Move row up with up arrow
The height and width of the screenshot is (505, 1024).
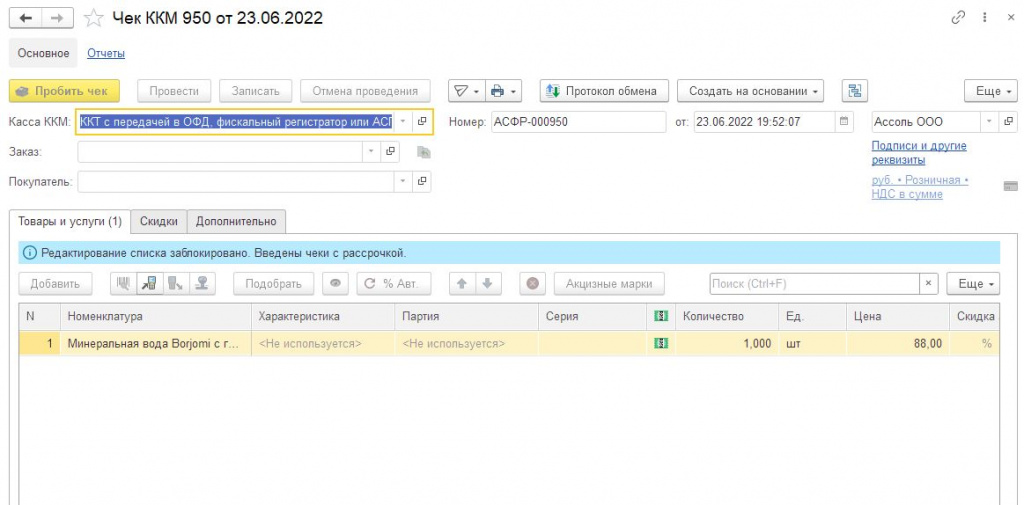tap(462, 284)
